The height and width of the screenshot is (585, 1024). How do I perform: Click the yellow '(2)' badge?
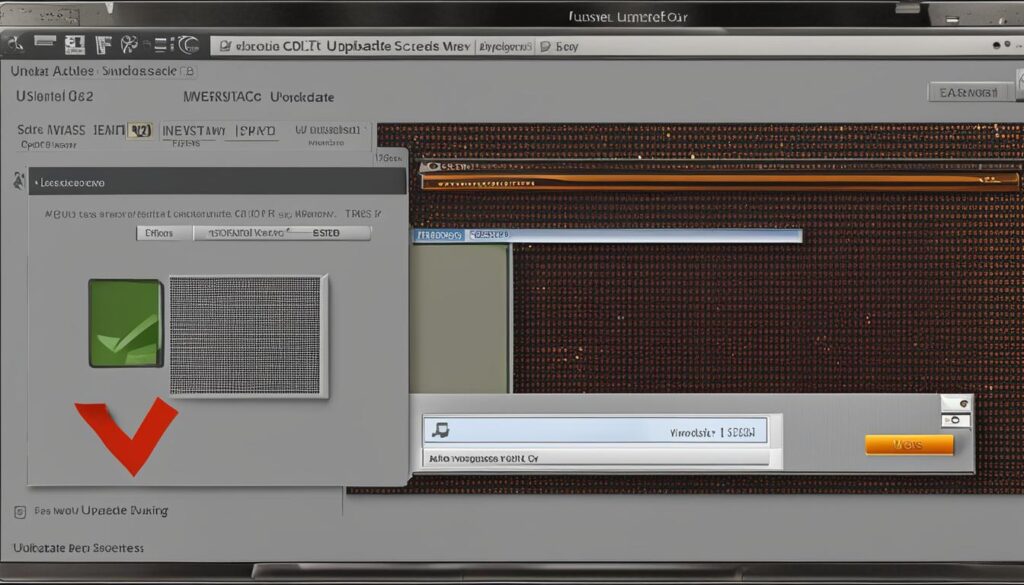pyautogui.click(x=140, y=131)
